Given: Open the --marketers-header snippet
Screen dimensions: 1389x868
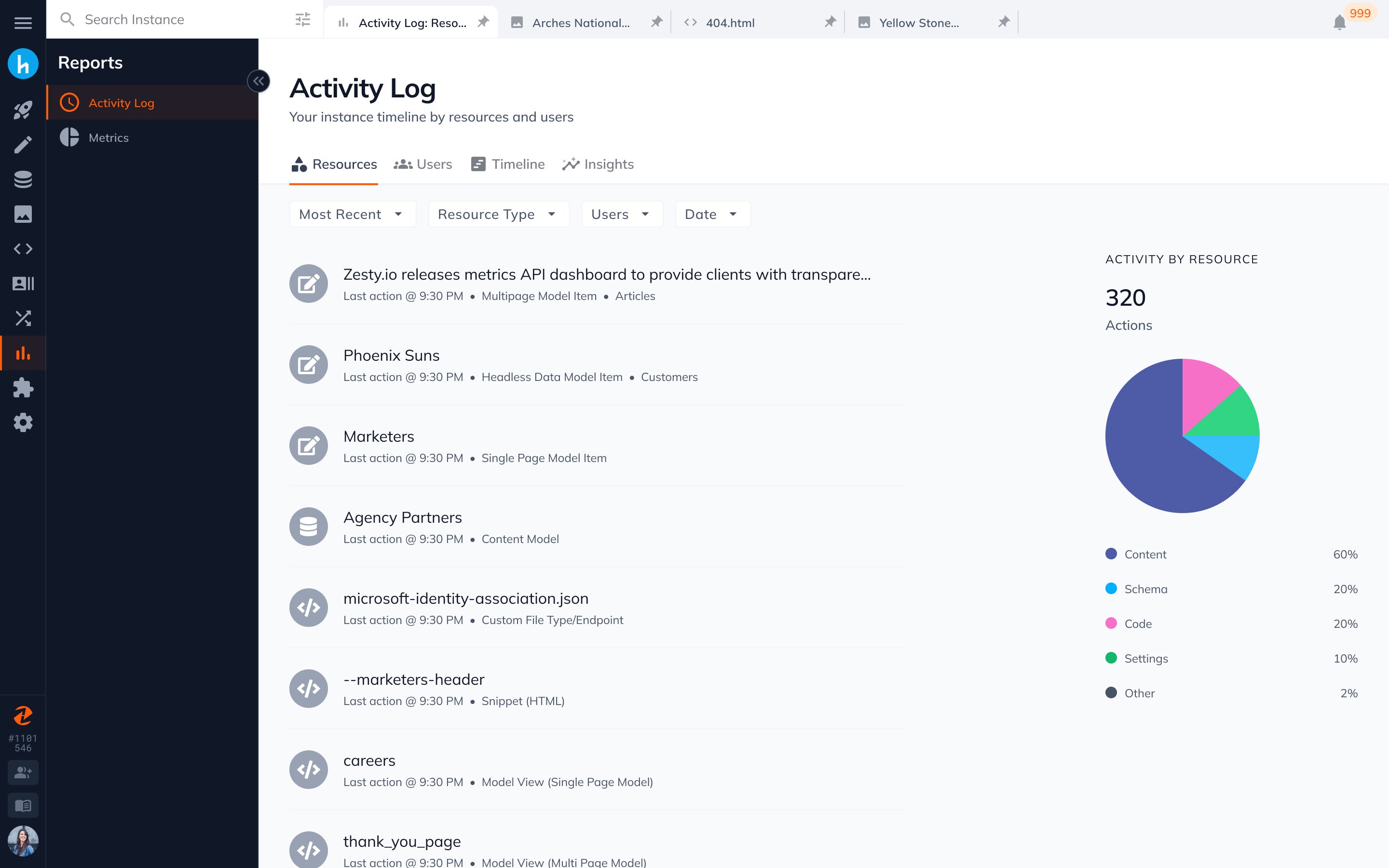Looking at the screenshot, I should click(598, 688).
